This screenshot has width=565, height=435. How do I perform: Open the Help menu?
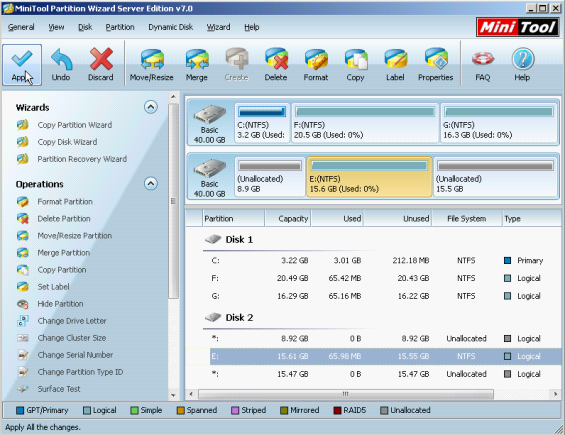click(x=252, y=27)
